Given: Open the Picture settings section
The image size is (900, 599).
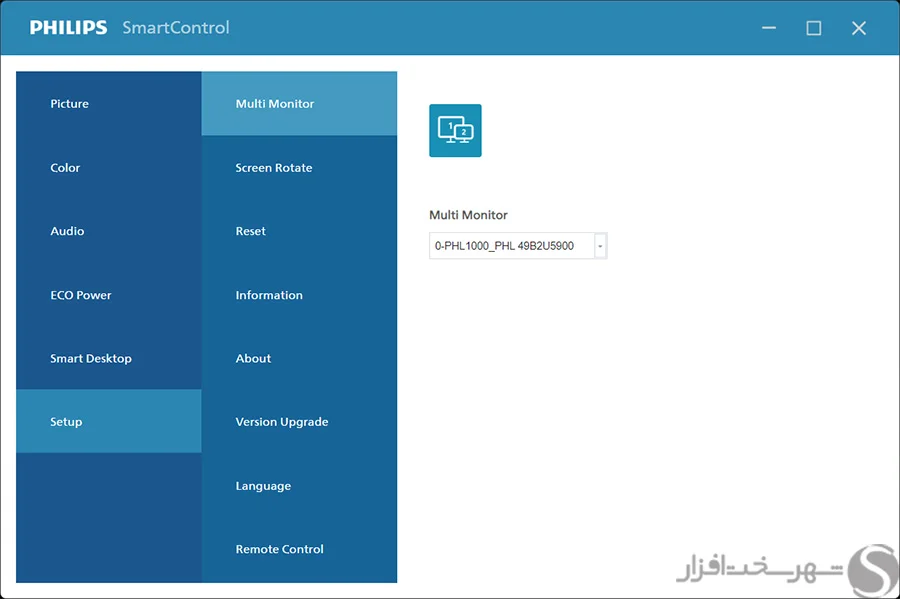Looking at the screenshot, I should (69, 103).
